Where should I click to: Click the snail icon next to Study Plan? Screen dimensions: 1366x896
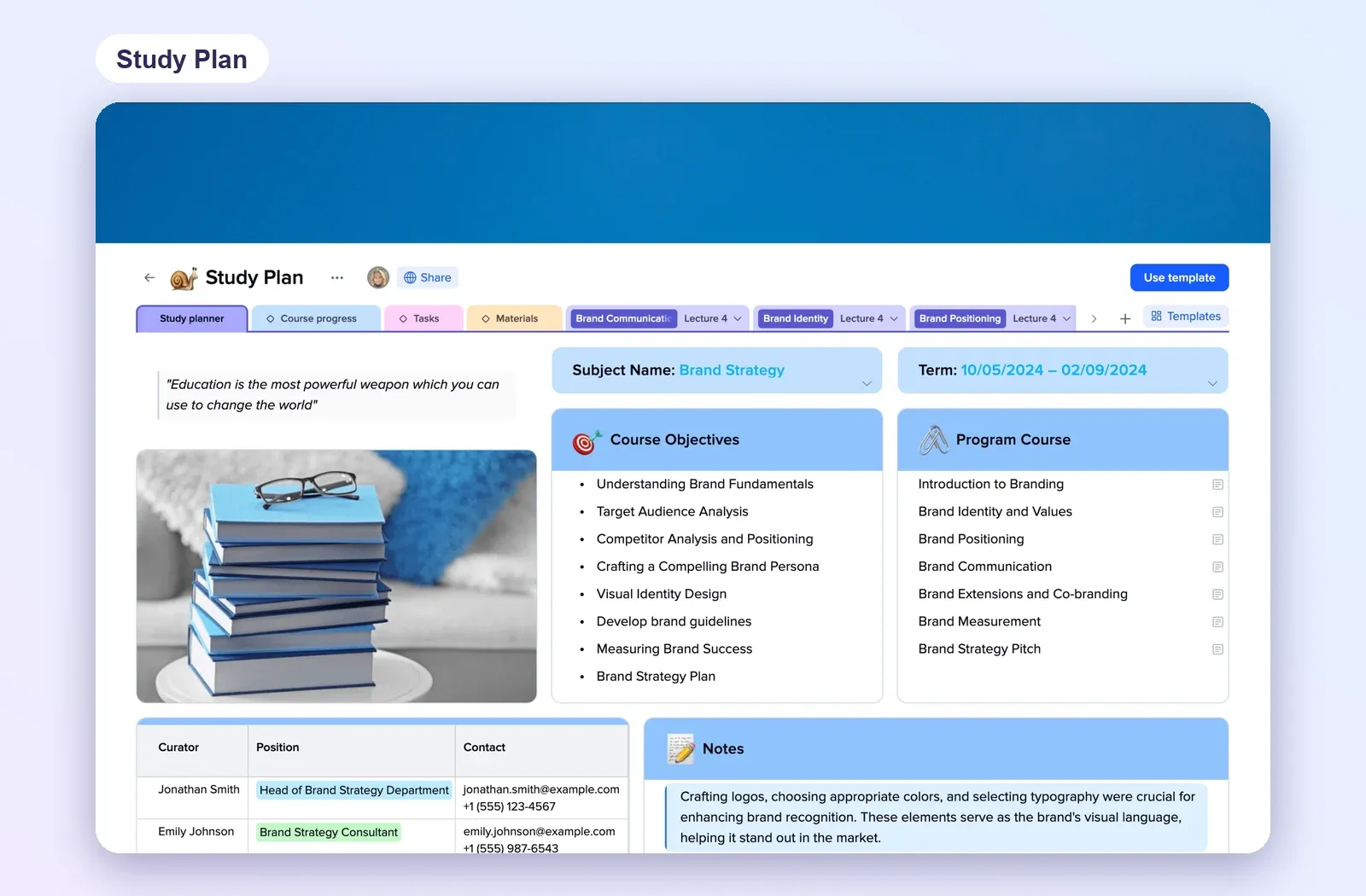[x=184, y=278]
